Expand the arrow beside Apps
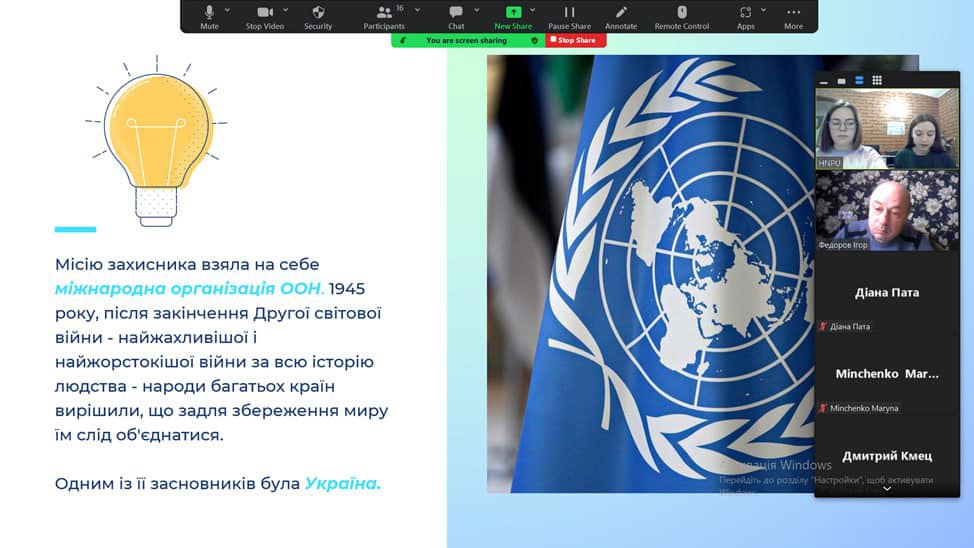The height and width of the screenshot is (548, 974). point(763,10)
